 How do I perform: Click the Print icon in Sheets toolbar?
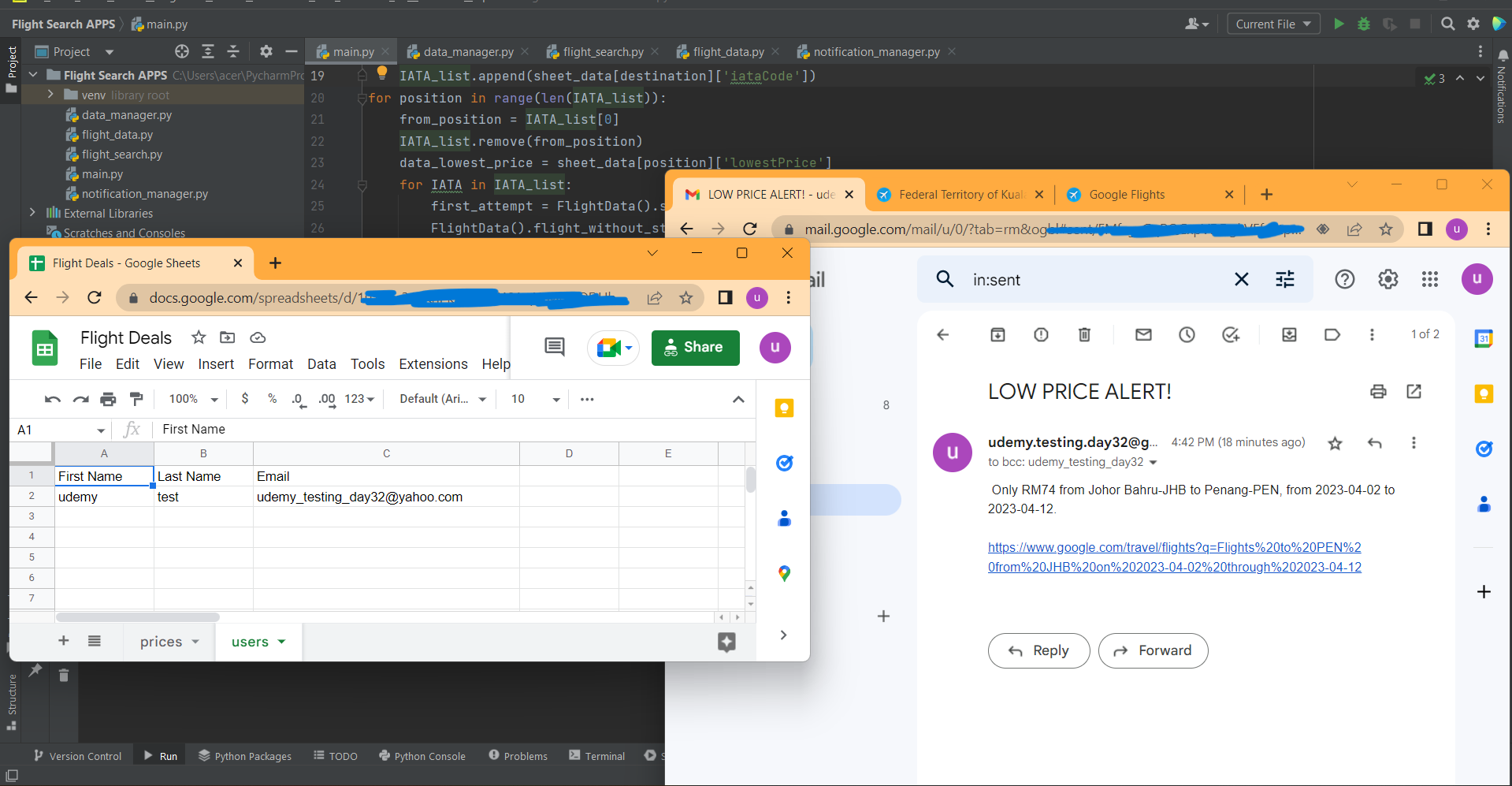[108, 399]
